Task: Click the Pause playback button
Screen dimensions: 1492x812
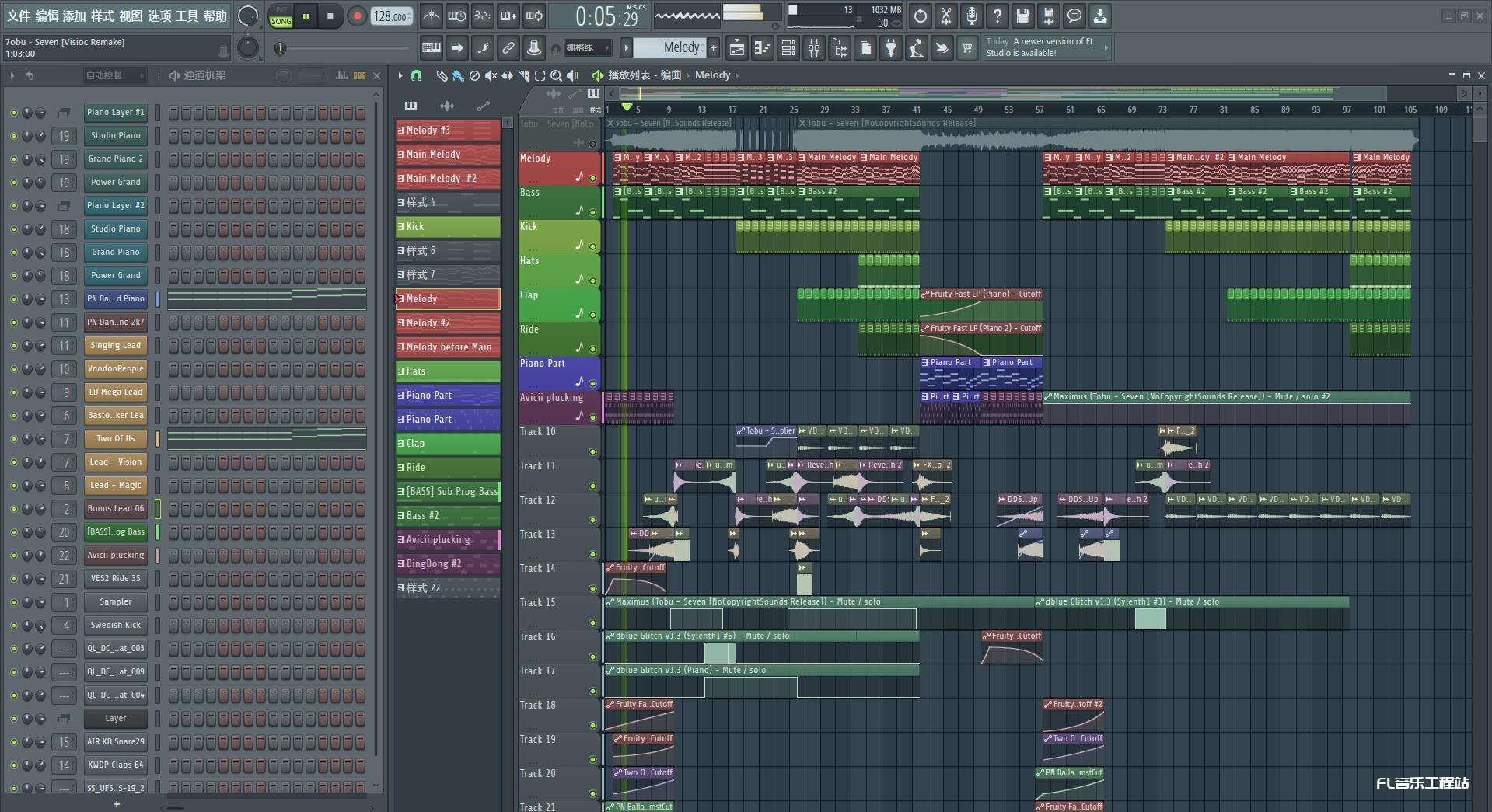Action: pos(306,16)
